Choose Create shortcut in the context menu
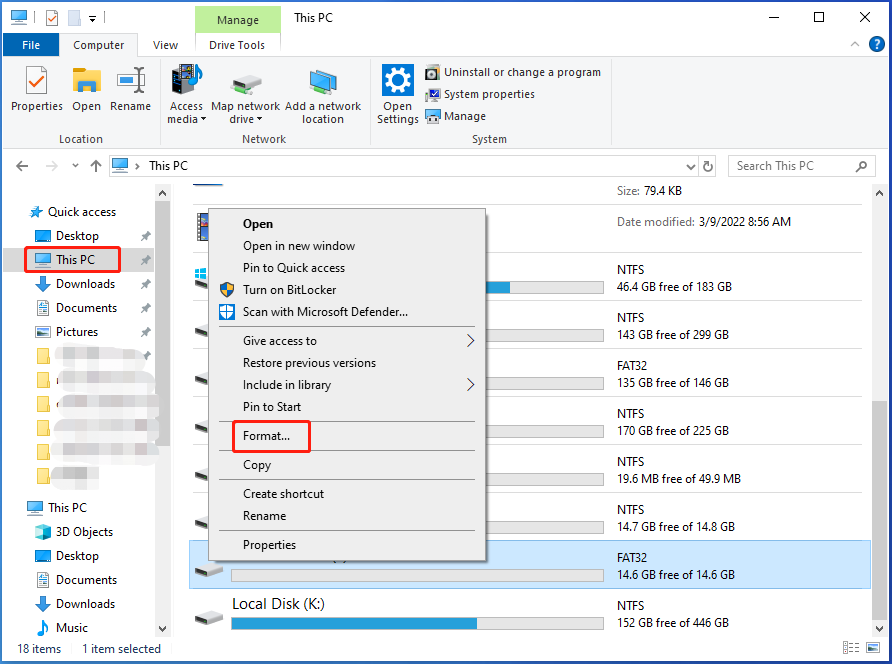This screenshot has width=892, height=664. pos(347,494)
